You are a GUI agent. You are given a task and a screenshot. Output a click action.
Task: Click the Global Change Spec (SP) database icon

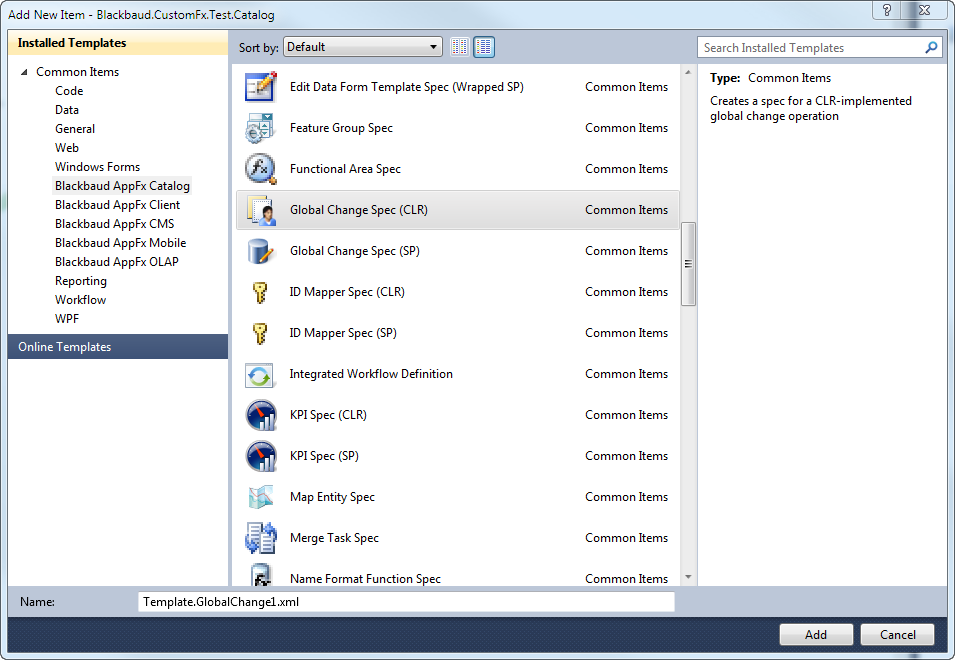[261, 251]
